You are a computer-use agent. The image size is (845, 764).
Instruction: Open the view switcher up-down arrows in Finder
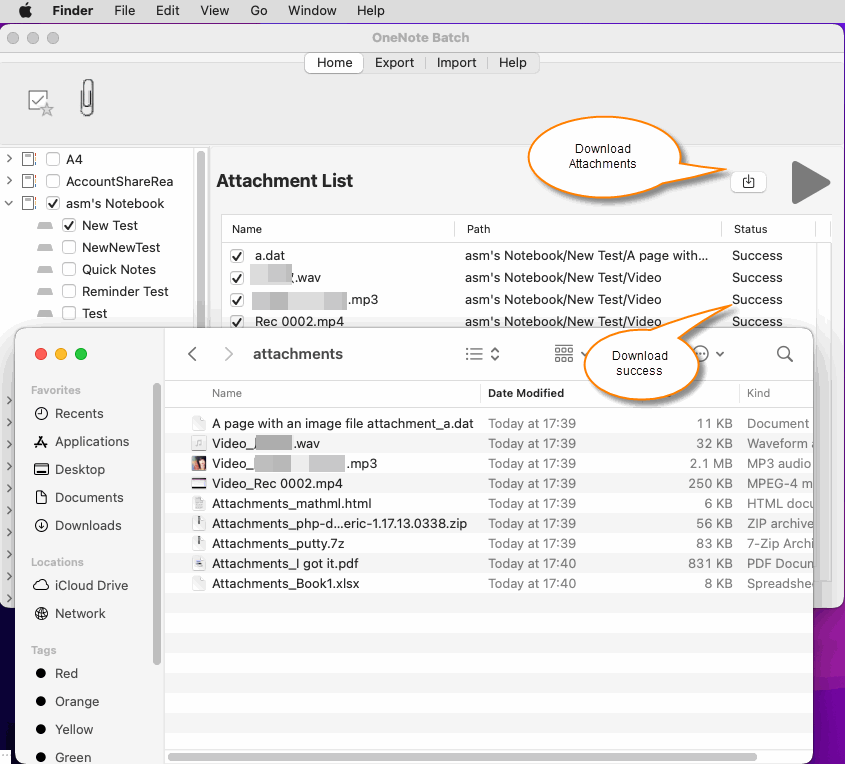point(495,354)
